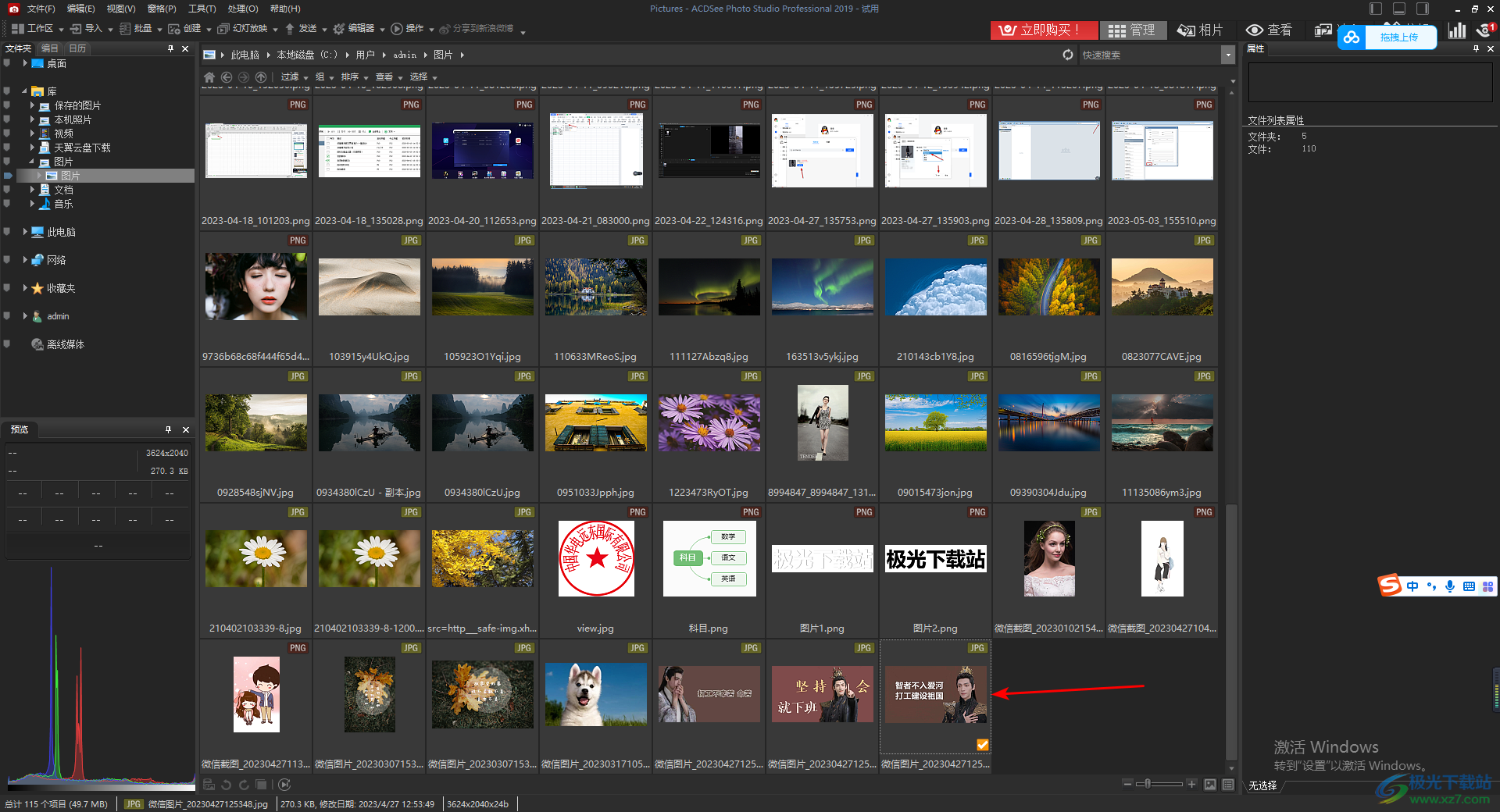
Task: Toggle the right panel layout icon
Action: pyautogui.click(x=1423, y=9)
